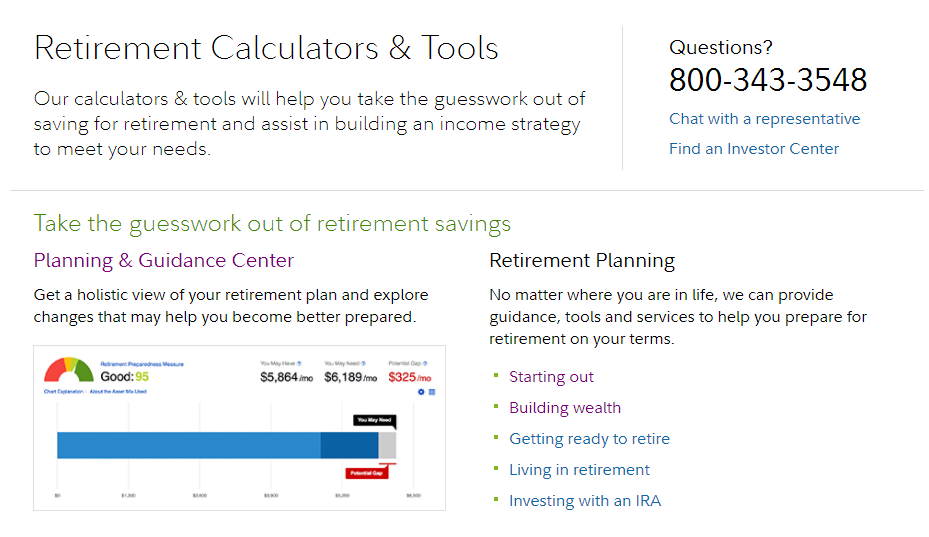Click help icon next to You May Need

point(363,363)
